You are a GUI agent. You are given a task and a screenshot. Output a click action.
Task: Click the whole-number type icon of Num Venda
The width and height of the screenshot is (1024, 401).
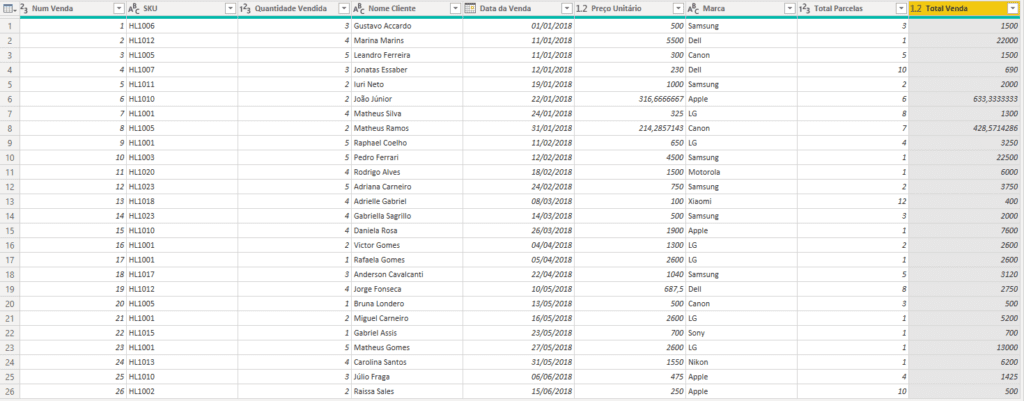24,8
